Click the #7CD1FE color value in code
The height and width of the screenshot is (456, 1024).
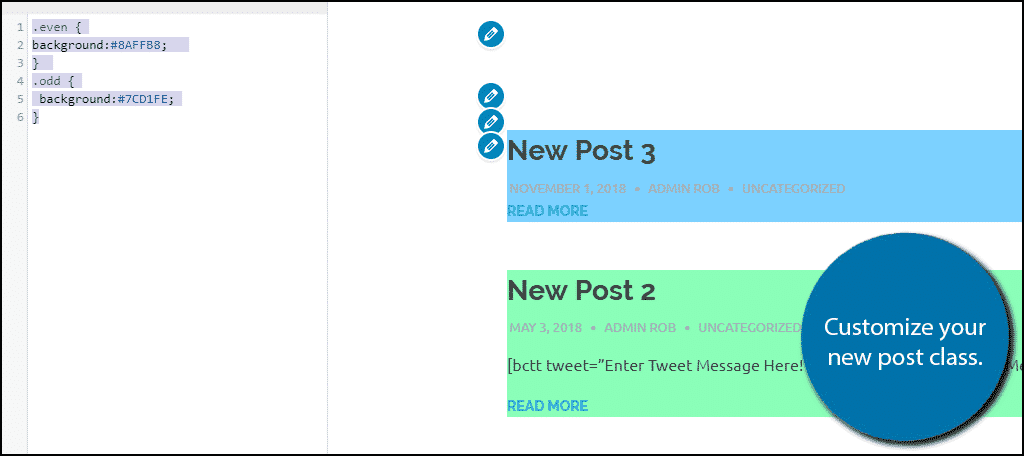[x=145, y=99]
